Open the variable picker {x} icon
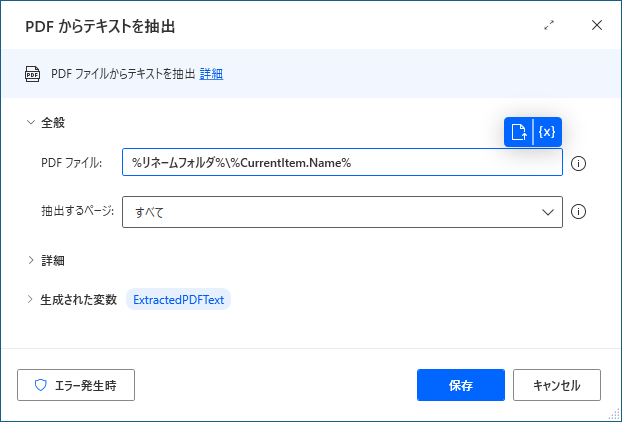622x422 pixels. [547, 132]
